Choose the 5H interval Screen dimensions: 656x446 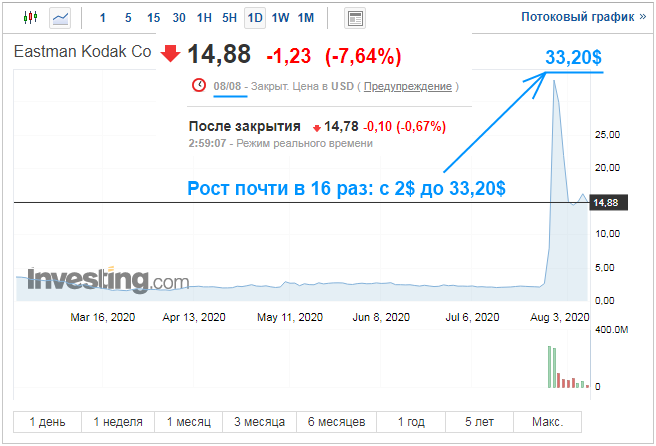click(x=229, y=18)
